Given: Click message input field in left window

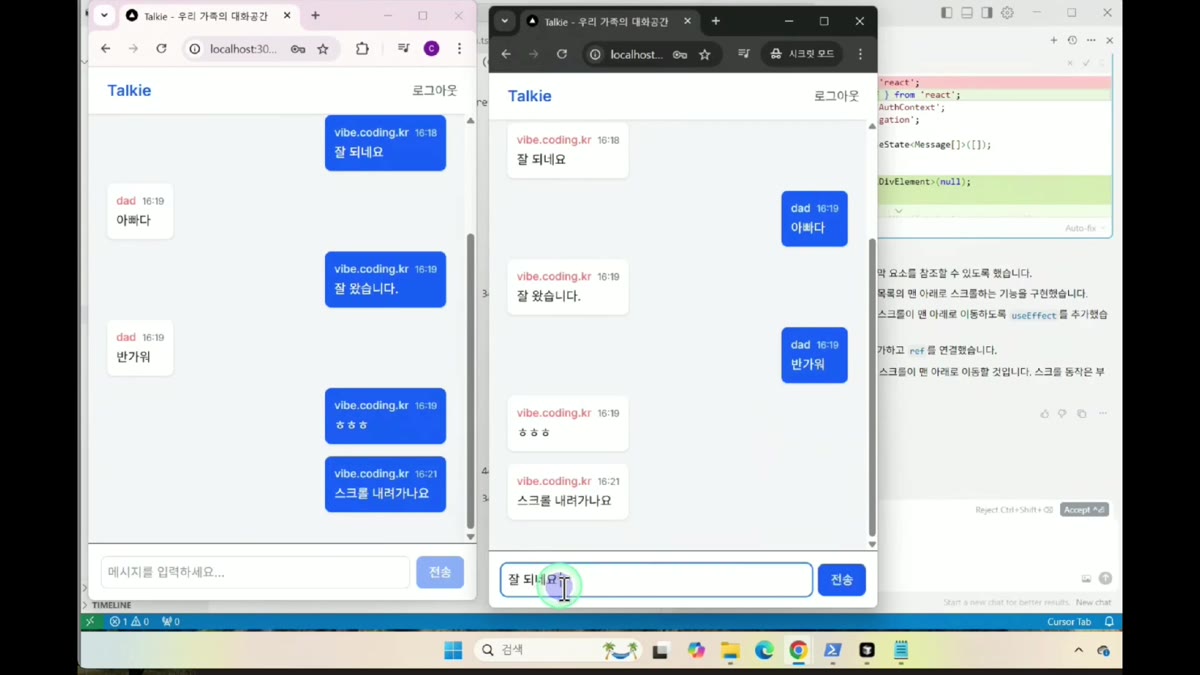Looking at the screenshot, I should click(x=255, y=572).
